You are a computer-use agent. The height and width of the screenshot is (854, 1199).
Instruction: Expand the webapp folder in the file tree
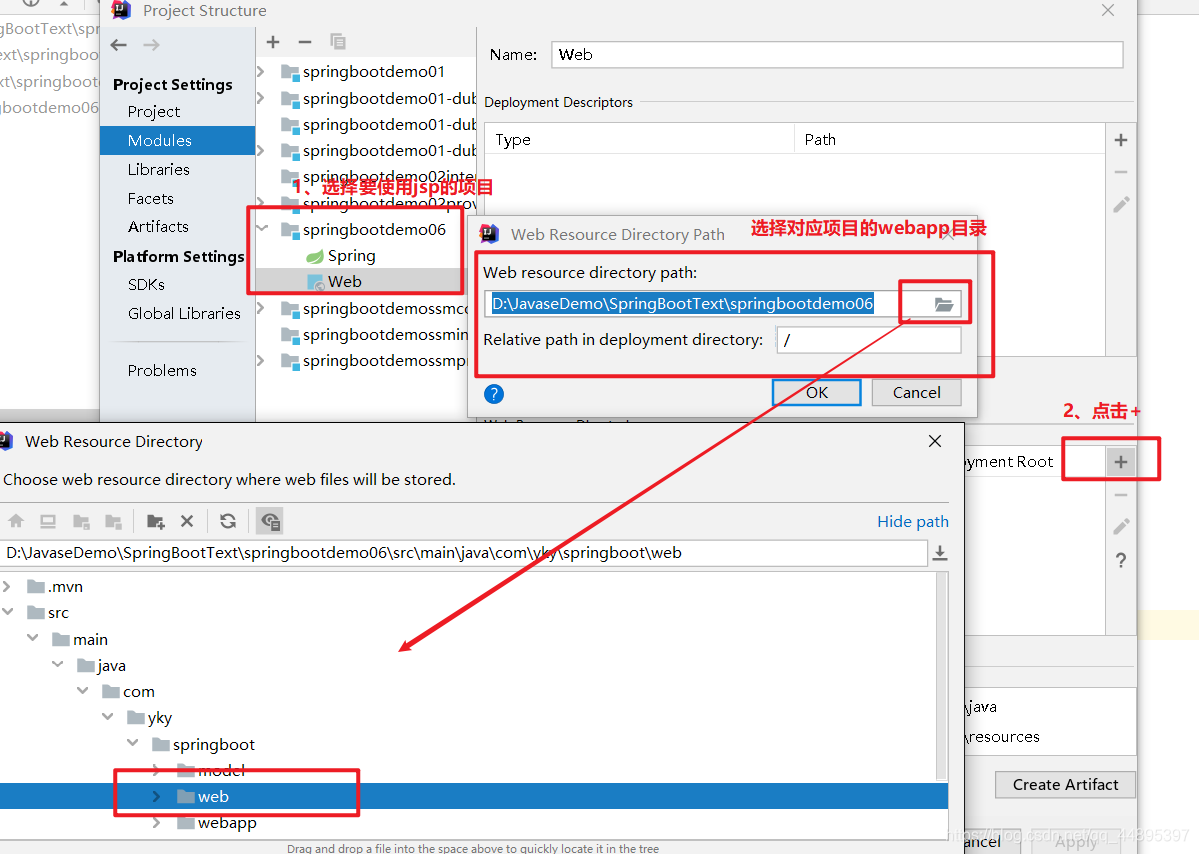pyautogui.click(x=157, y=823)
